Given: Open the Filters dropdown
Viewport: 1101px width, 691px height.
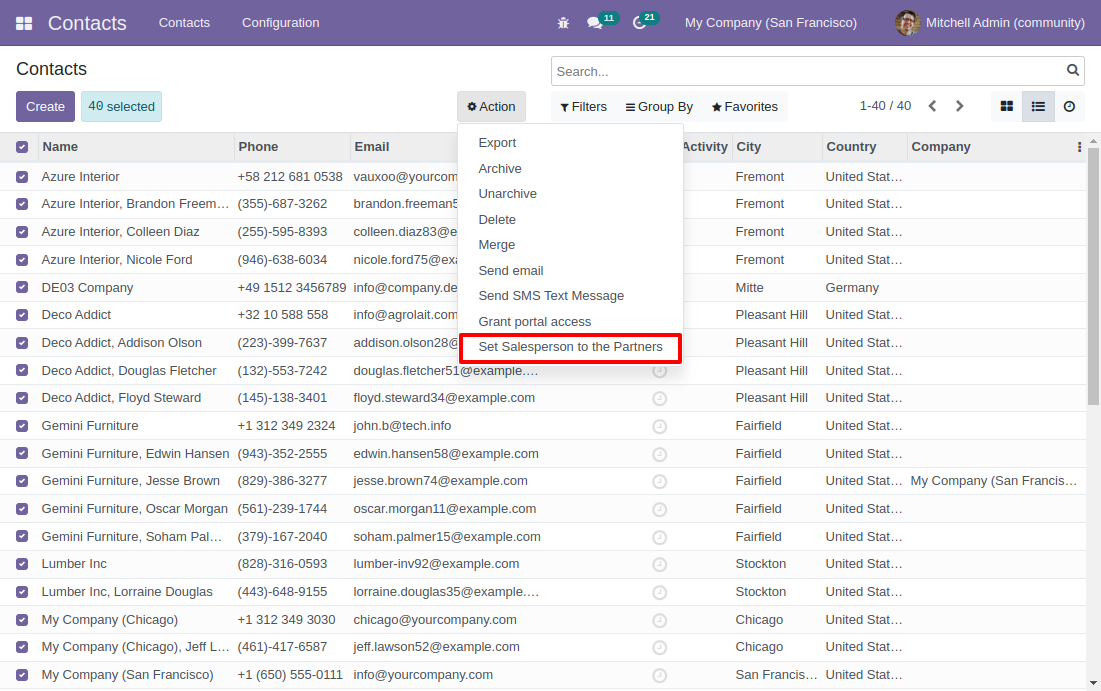Looking at the screenshot, I should [x=583, y=107].
